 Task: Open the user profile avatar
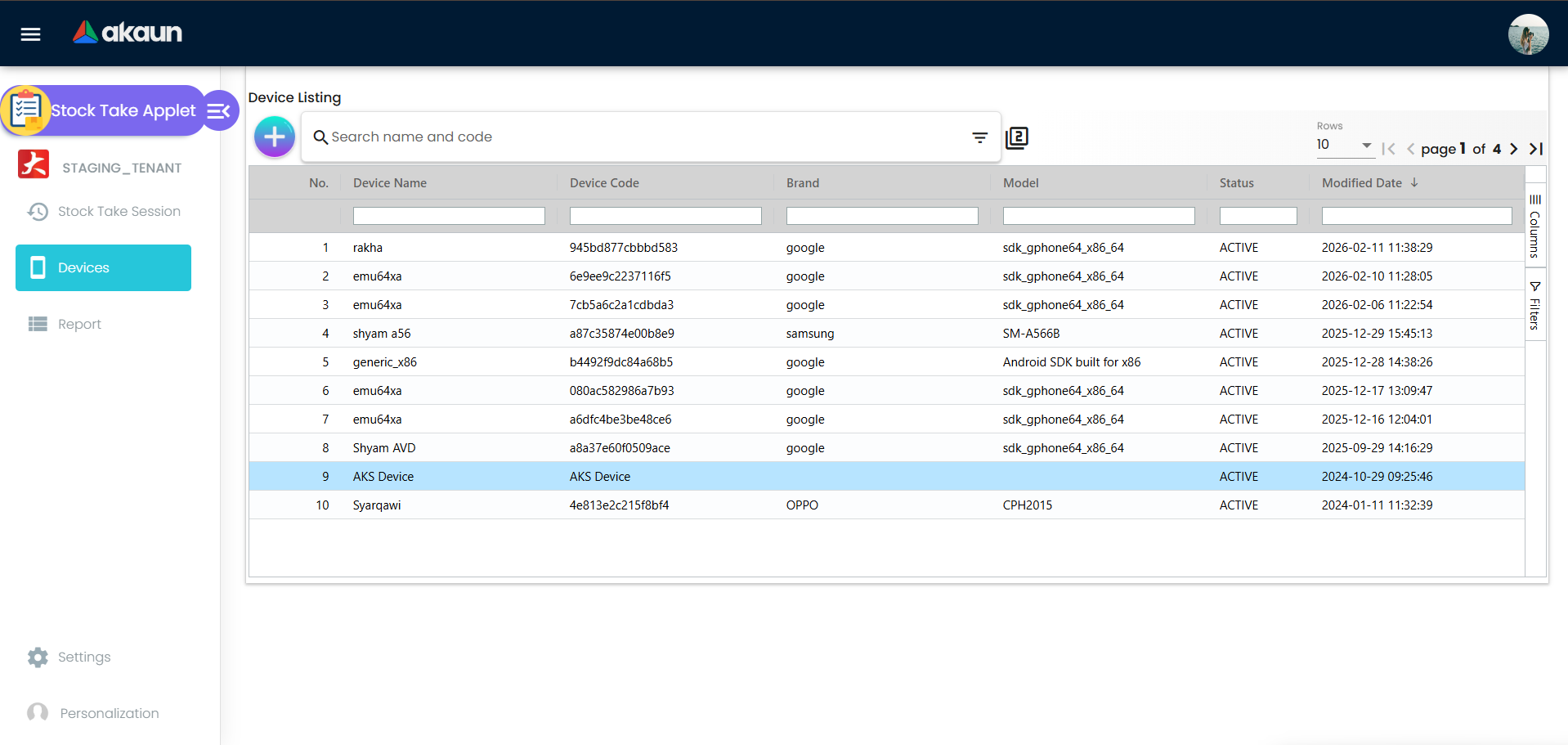click(x=1527, y=34)
